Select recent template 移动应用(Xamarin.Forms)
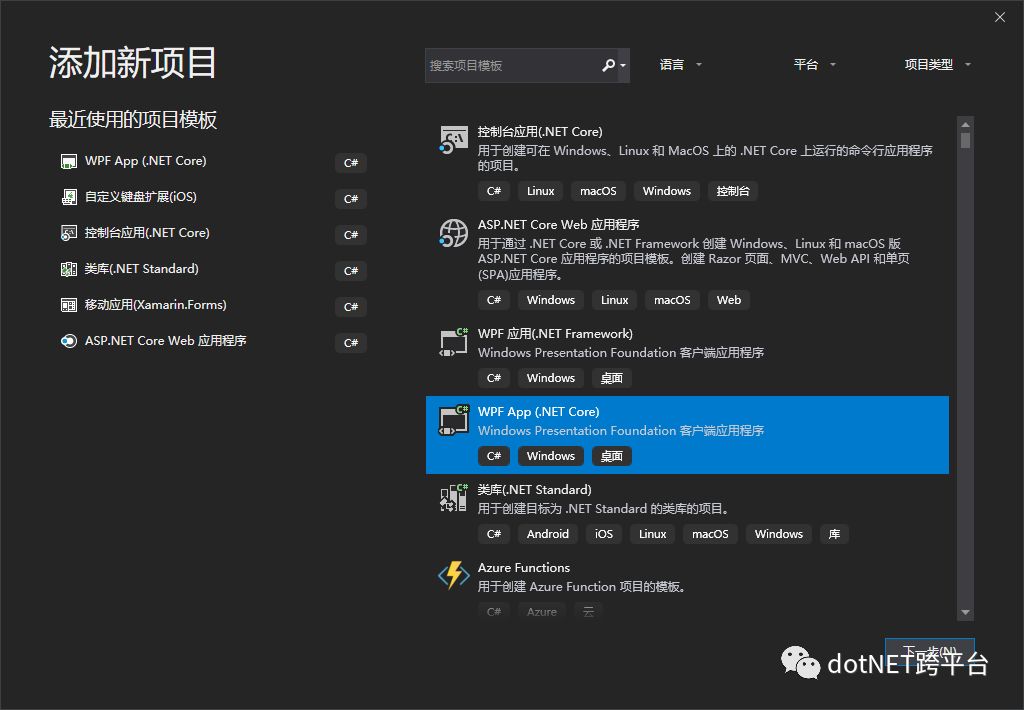The height and width of the screenshot is (710, 1024). coord(155,304)
